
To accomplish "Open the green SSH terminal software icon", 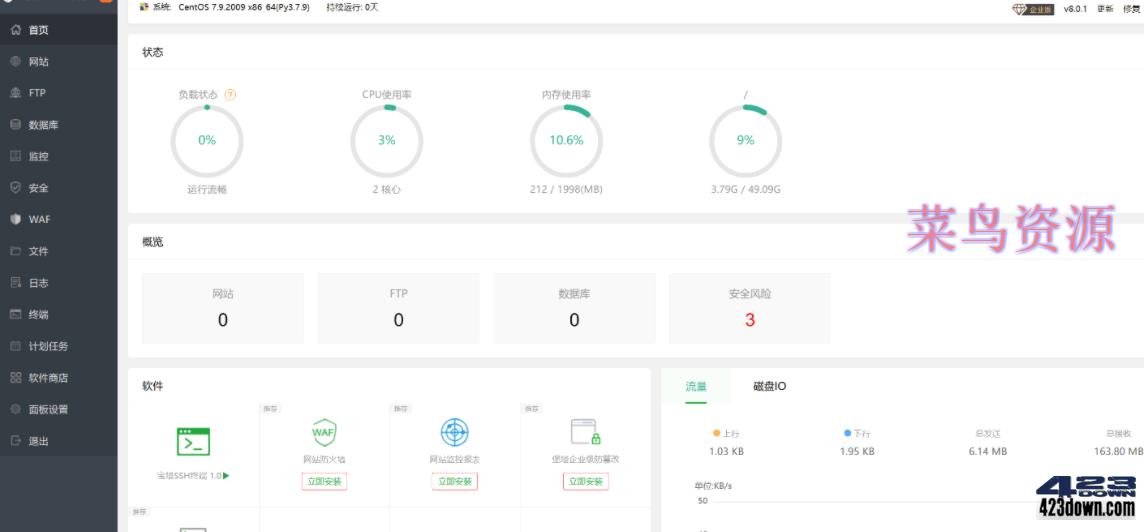I will pos(193,442).
